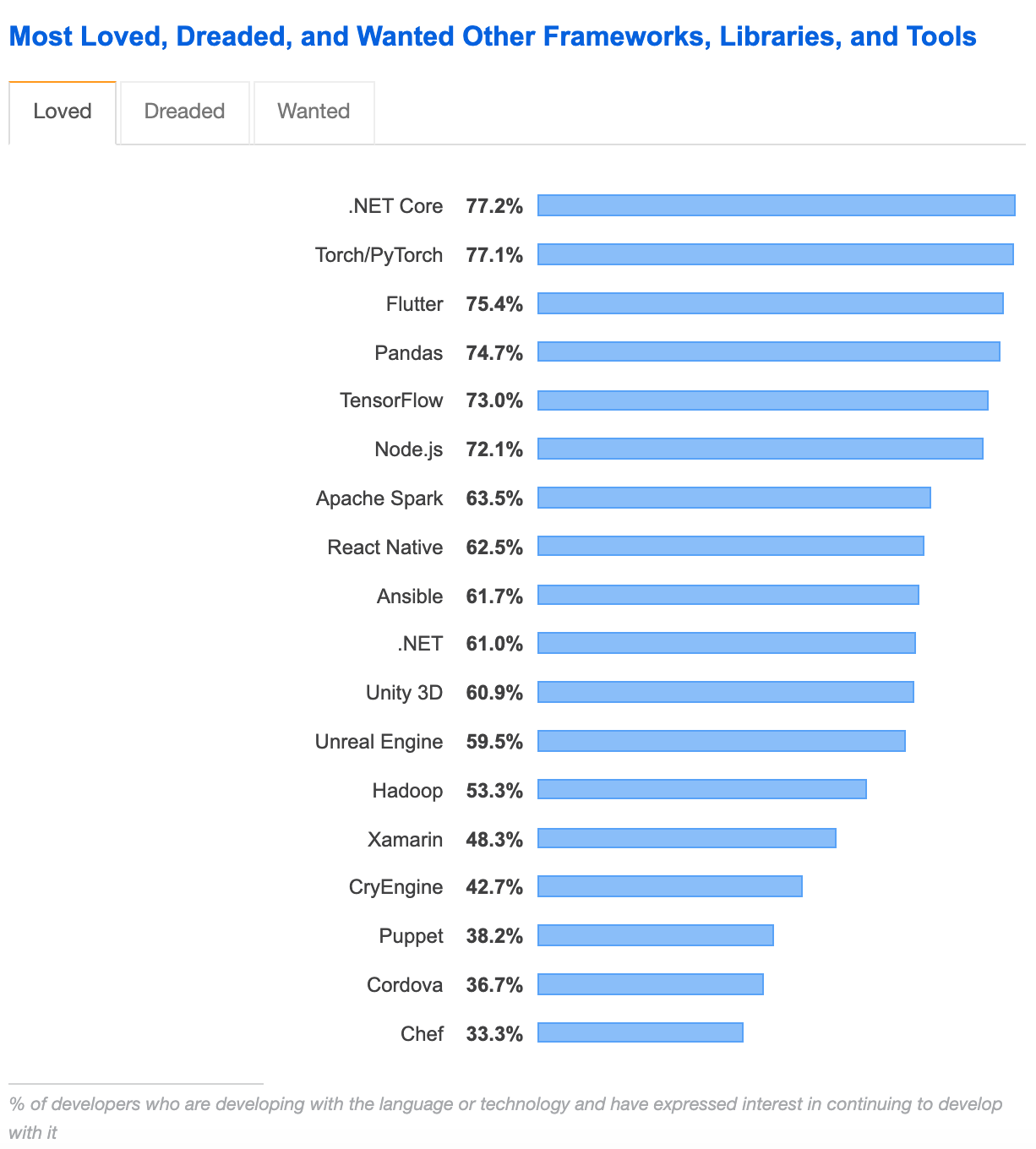Click the TensorFlow bar
Viewport: 1036px width, 1149px height.
pyautogui.click(x=762, y=400)
